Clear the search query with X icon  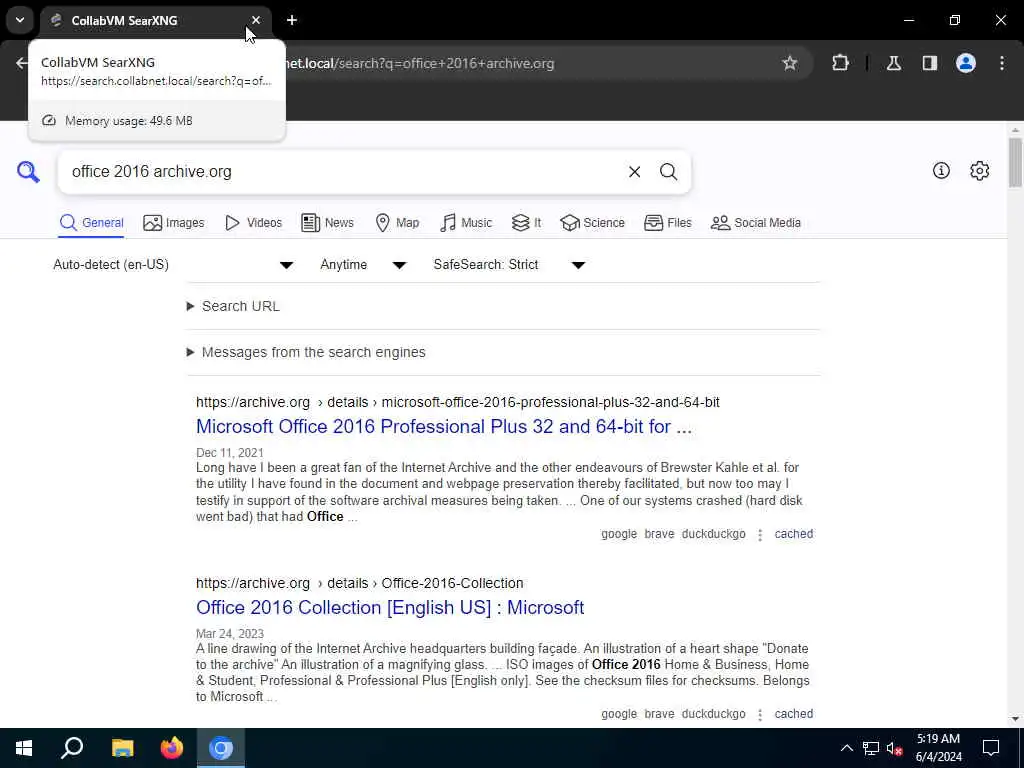[634, 172]
